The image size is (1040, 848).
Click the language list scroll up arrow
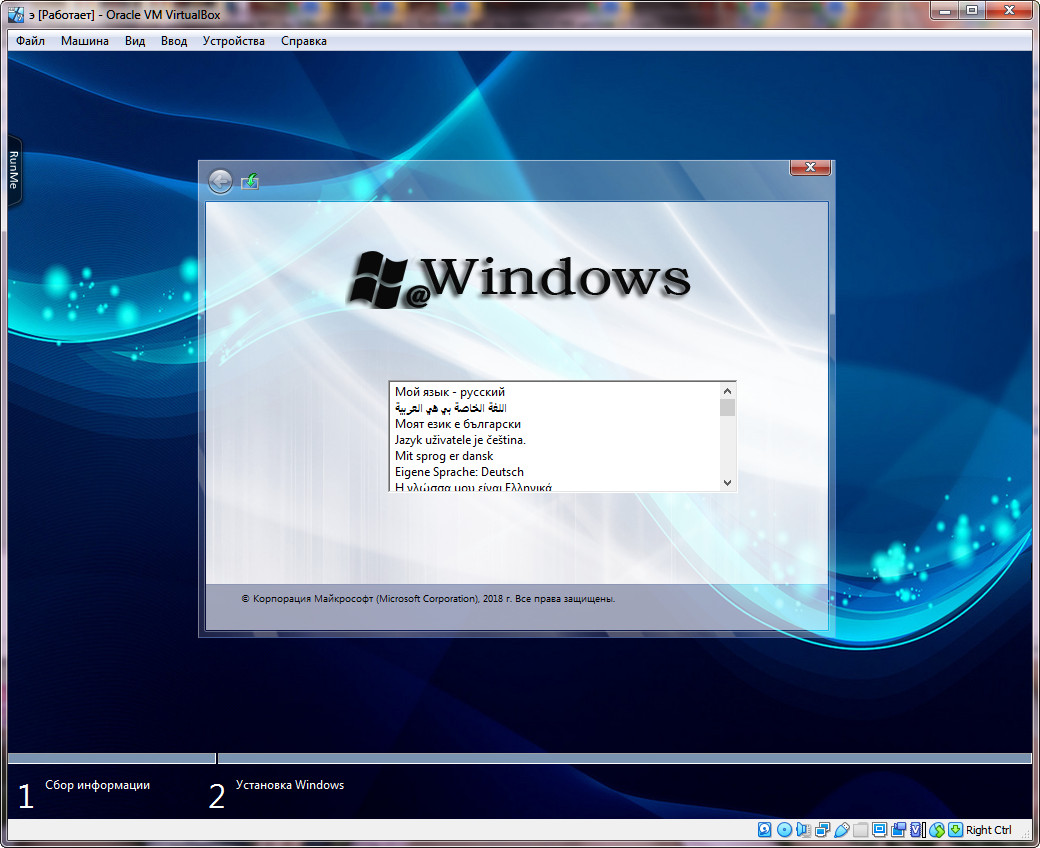click(728, 391)
